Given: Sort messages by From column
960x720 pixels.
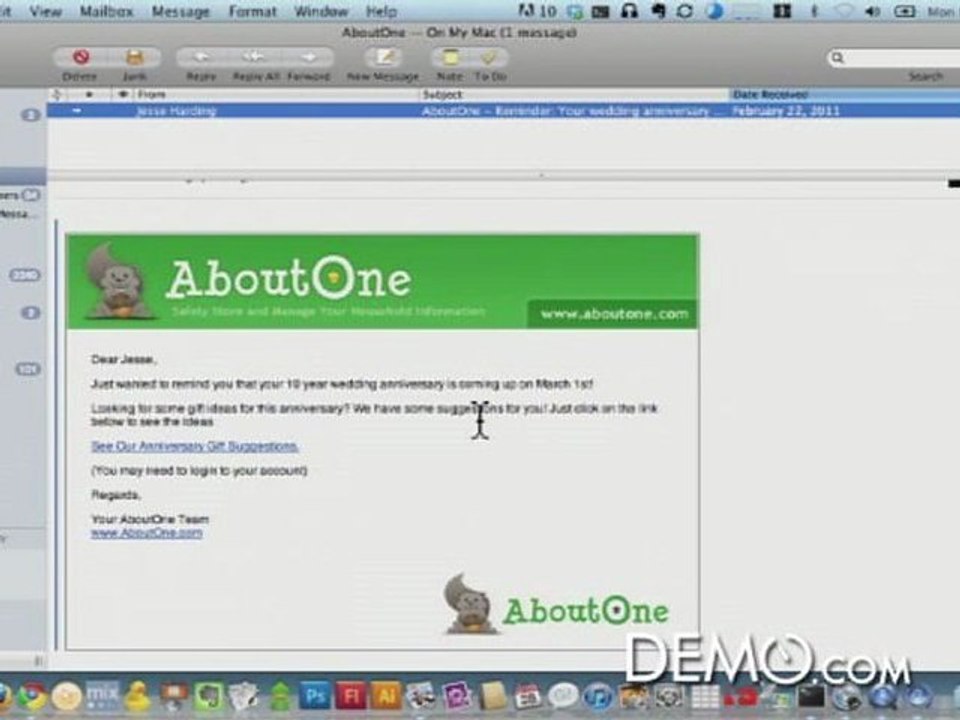Looking at the screenshot, I should [x=276, y=94].
